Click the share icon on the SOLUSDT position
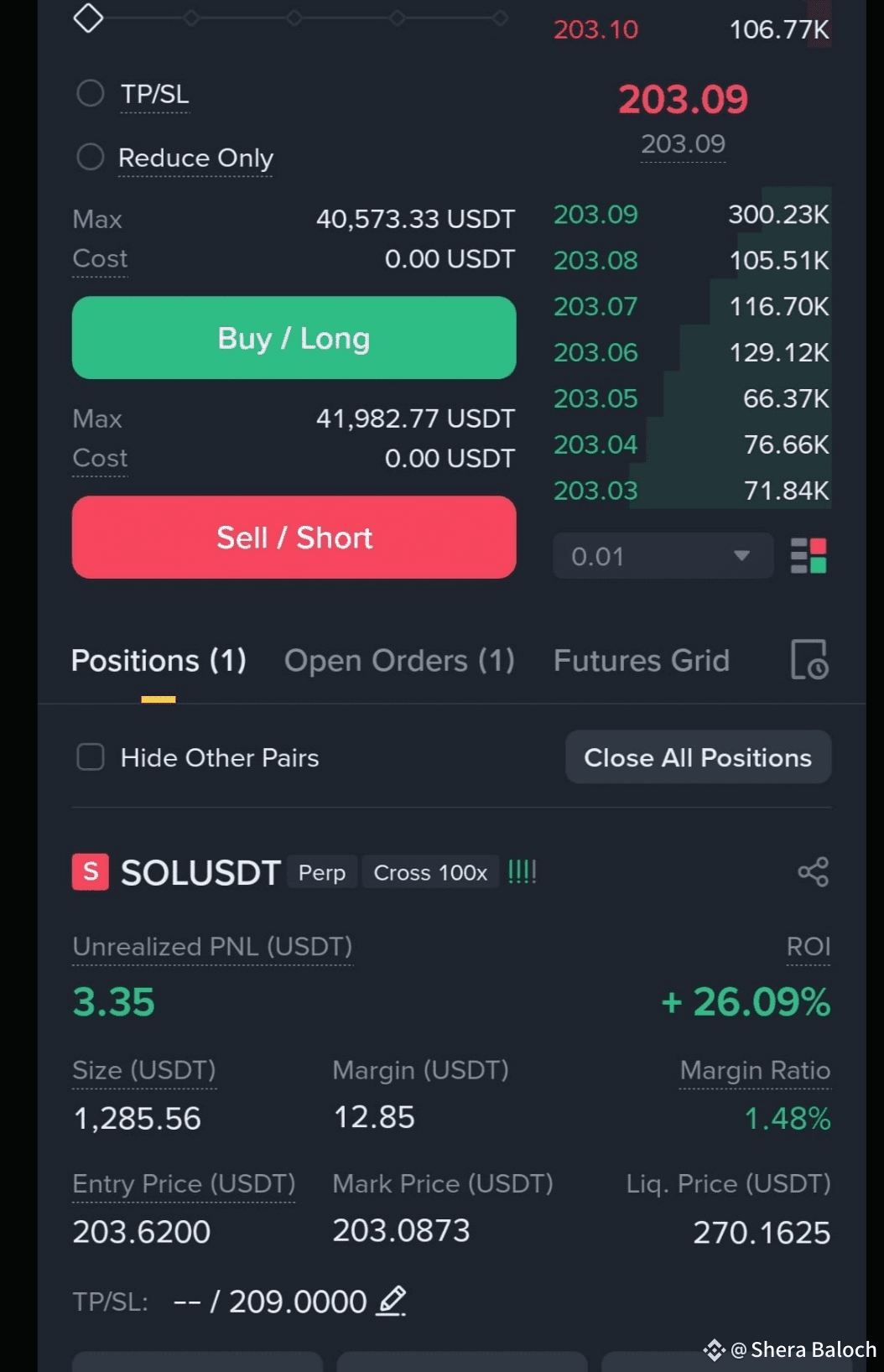The width and height of the screenshot is (884, 1372). [x=813, y=872]
